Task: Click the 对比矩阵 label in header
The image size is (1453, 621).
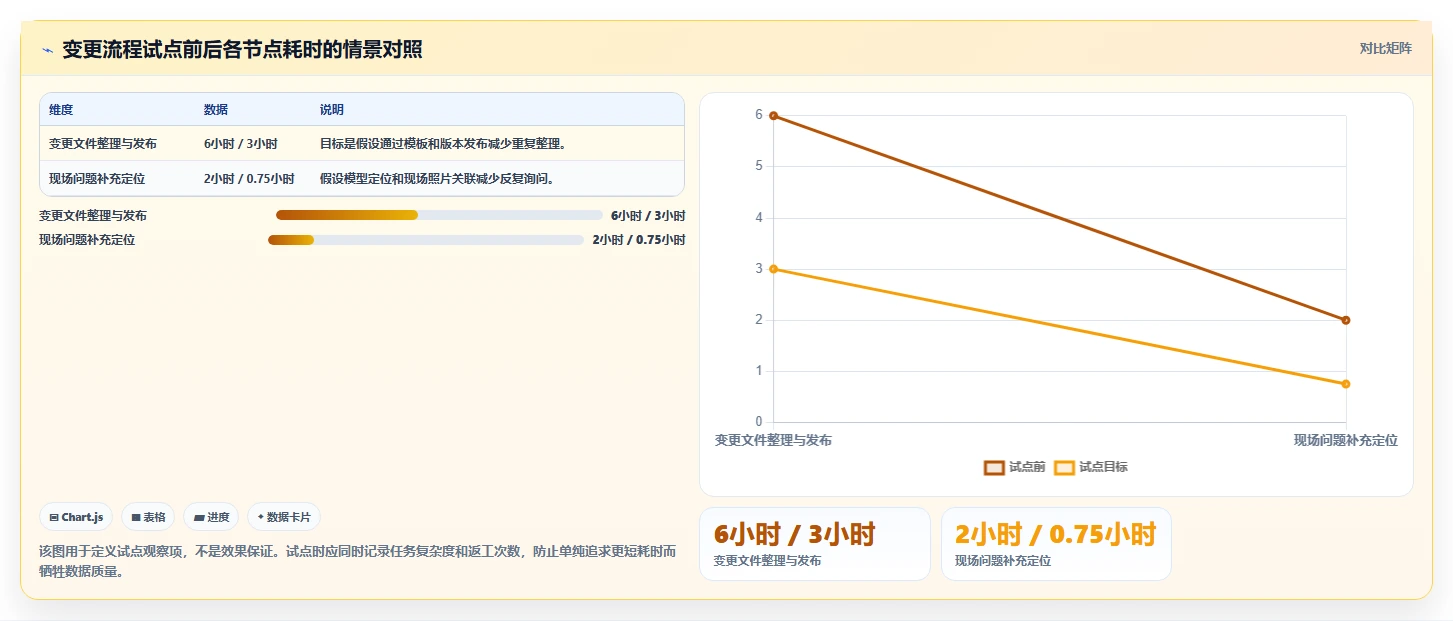Action: point(1385,48)
